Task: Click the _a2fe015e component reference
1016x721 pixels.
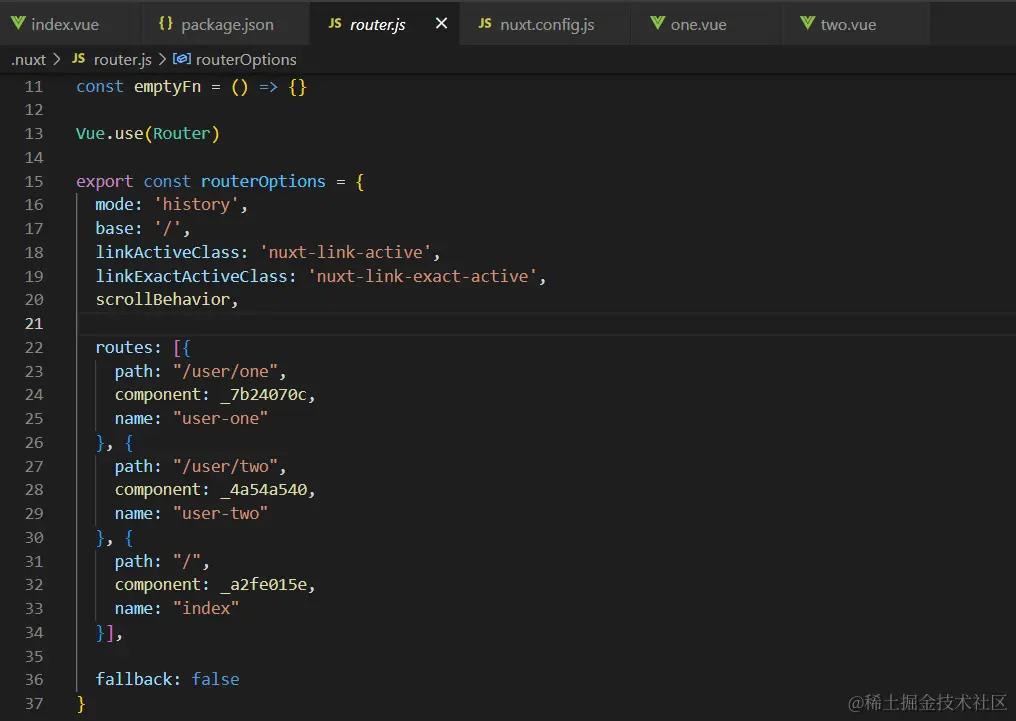Action: coord(264,585)
